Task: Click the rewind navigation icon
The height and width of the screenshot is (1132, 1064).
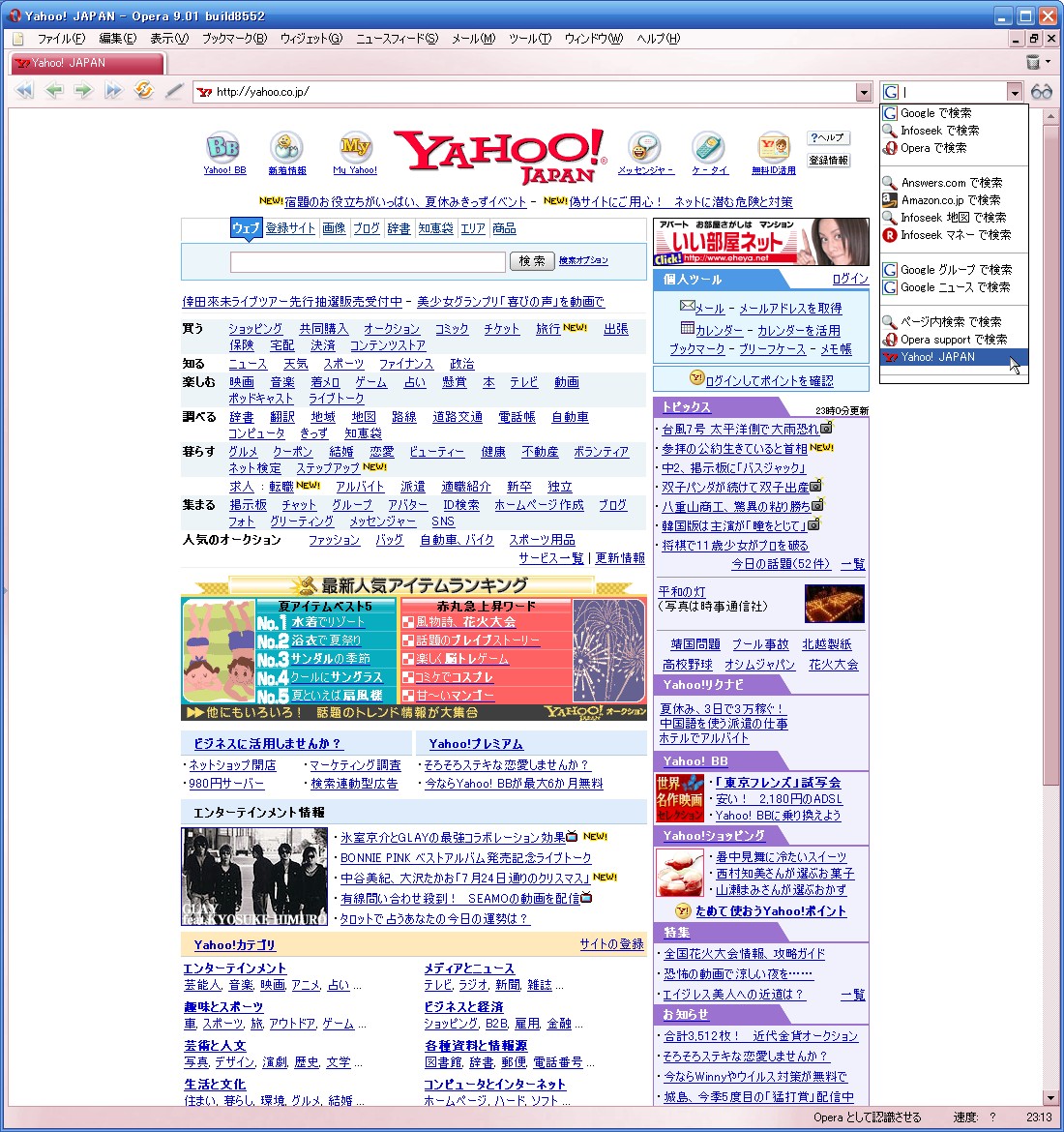Action: (x=24, y=91)
